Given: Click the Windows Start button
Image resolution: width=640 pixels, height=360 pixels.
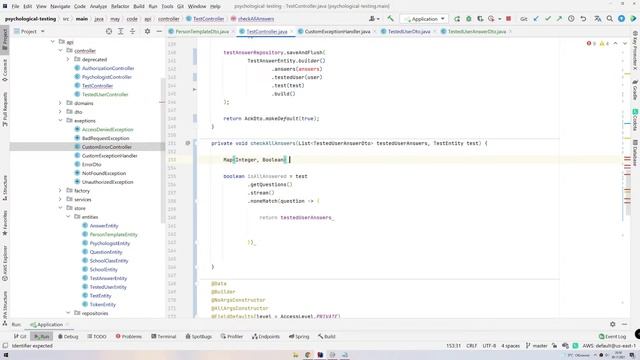Looking at the screenshot, I should coord(6,355).
